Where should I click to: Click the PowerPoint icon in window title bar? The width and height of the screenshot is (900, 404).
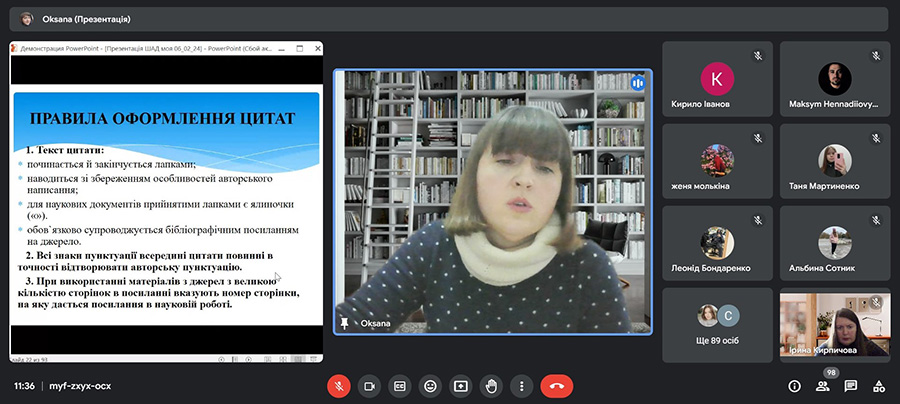coord(14,49)
